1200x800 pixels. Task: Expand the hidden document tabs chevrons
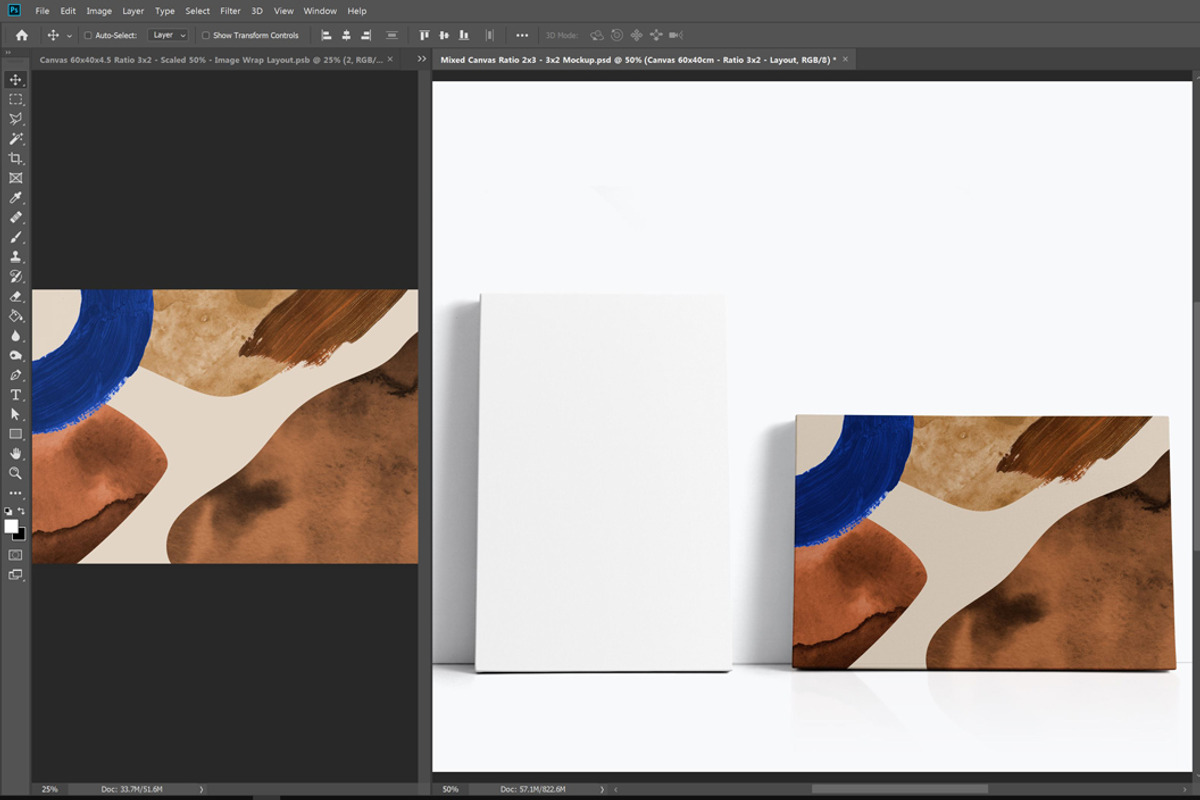422,59
